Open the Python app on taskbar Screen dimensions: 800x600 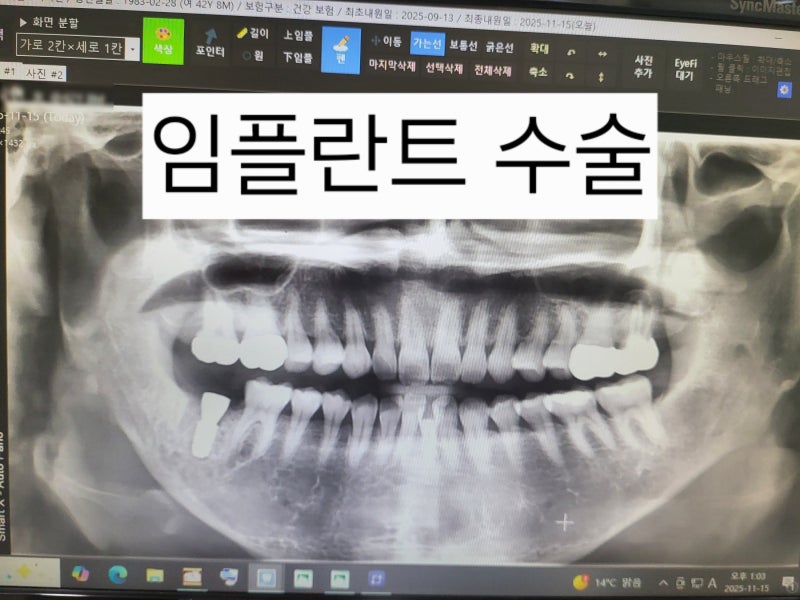[229, 577]
